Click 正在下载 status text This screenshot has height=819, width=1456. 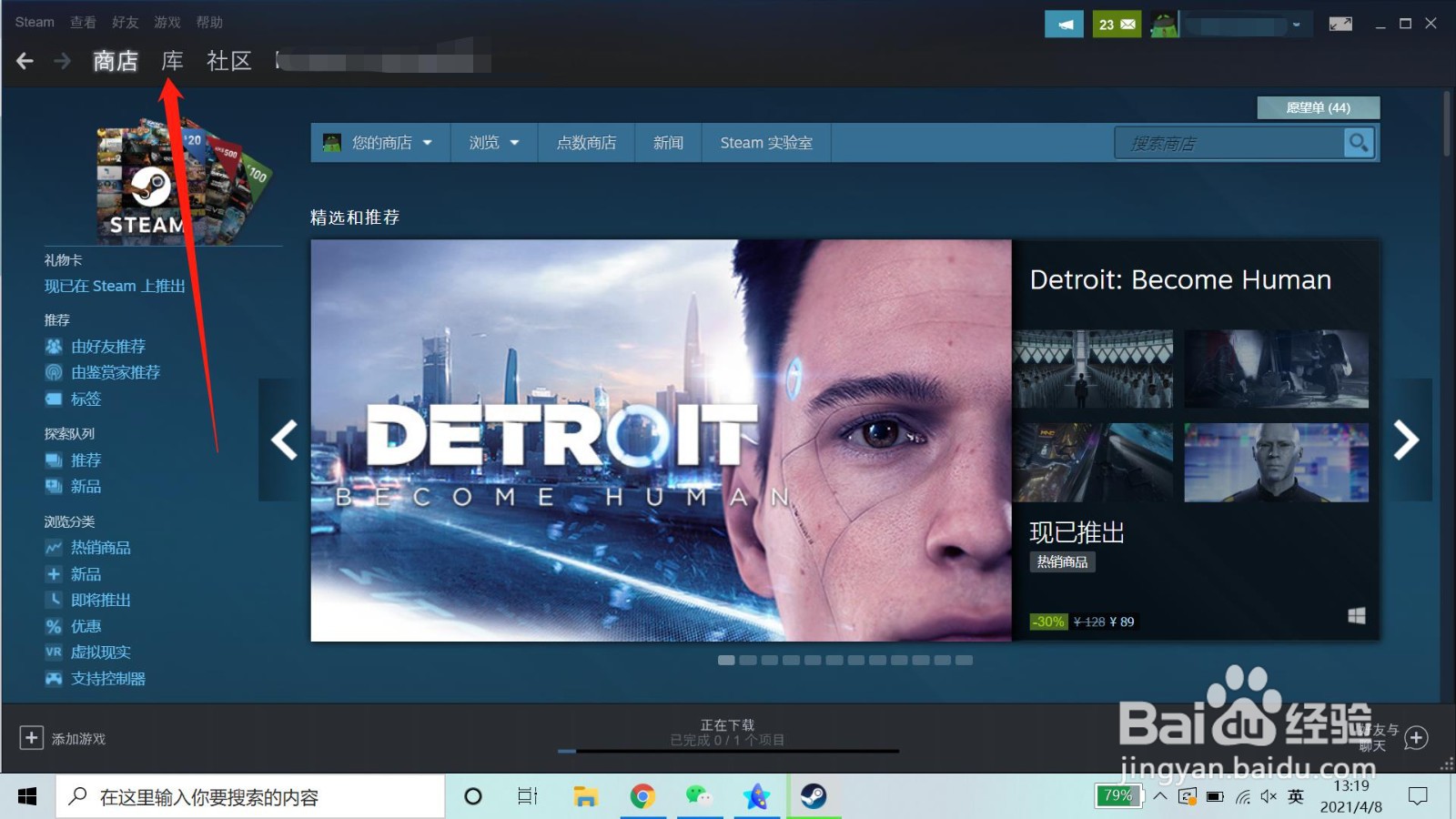(x=727, y=725)
